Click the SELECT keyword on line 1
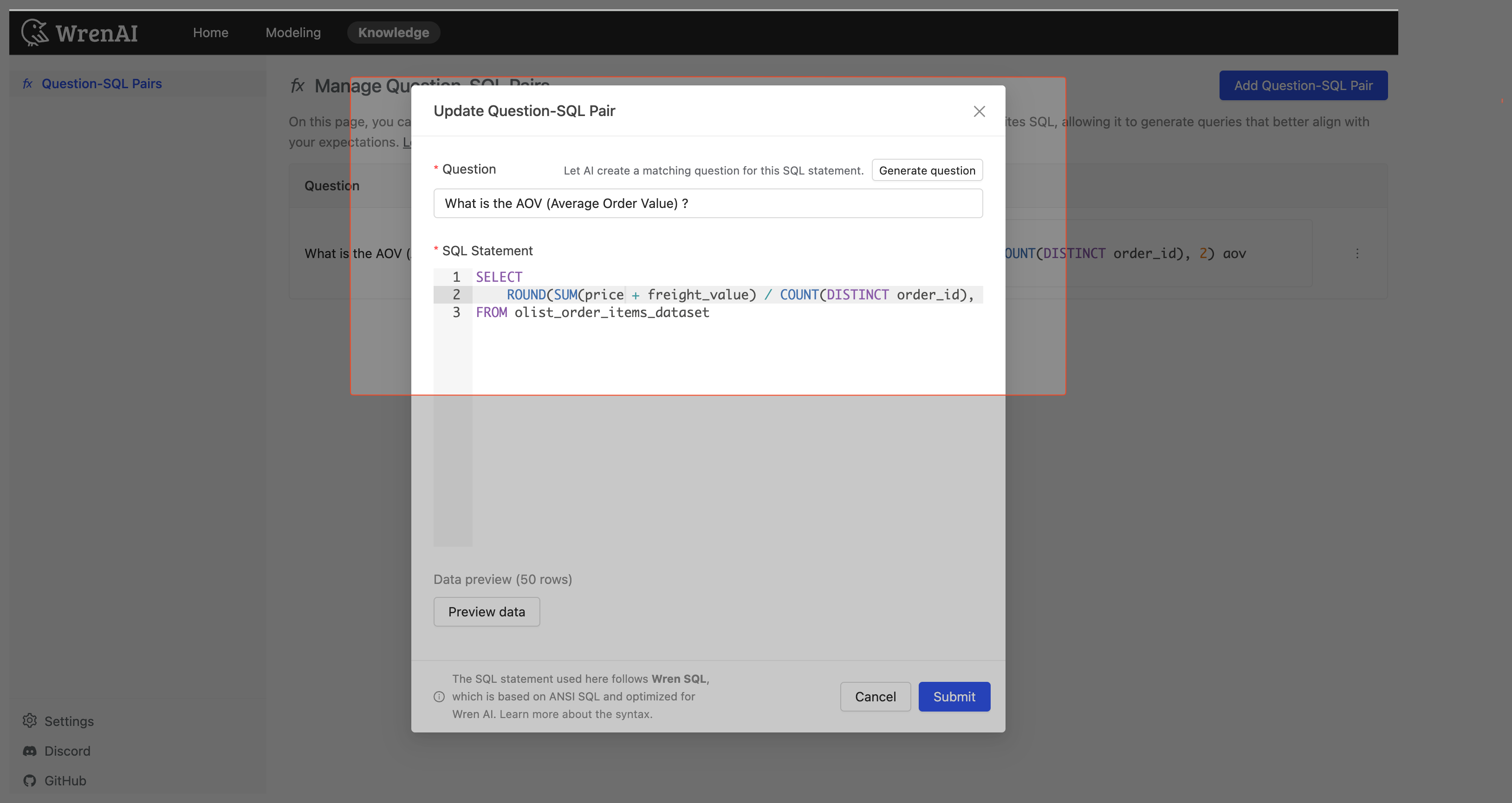Image resolution: width=1512 pixels, height=803 pixels. 499,277
